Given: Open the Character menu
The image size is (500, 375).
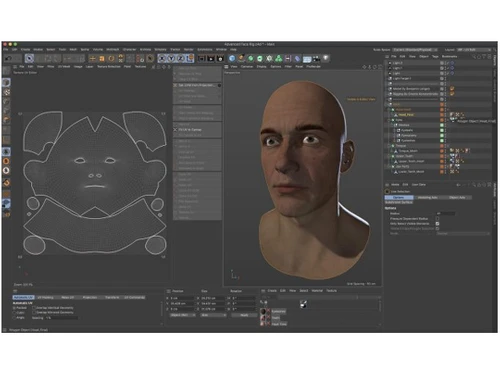Looking at the screenshot, I should pyautogui.click(x=129, y=50).
